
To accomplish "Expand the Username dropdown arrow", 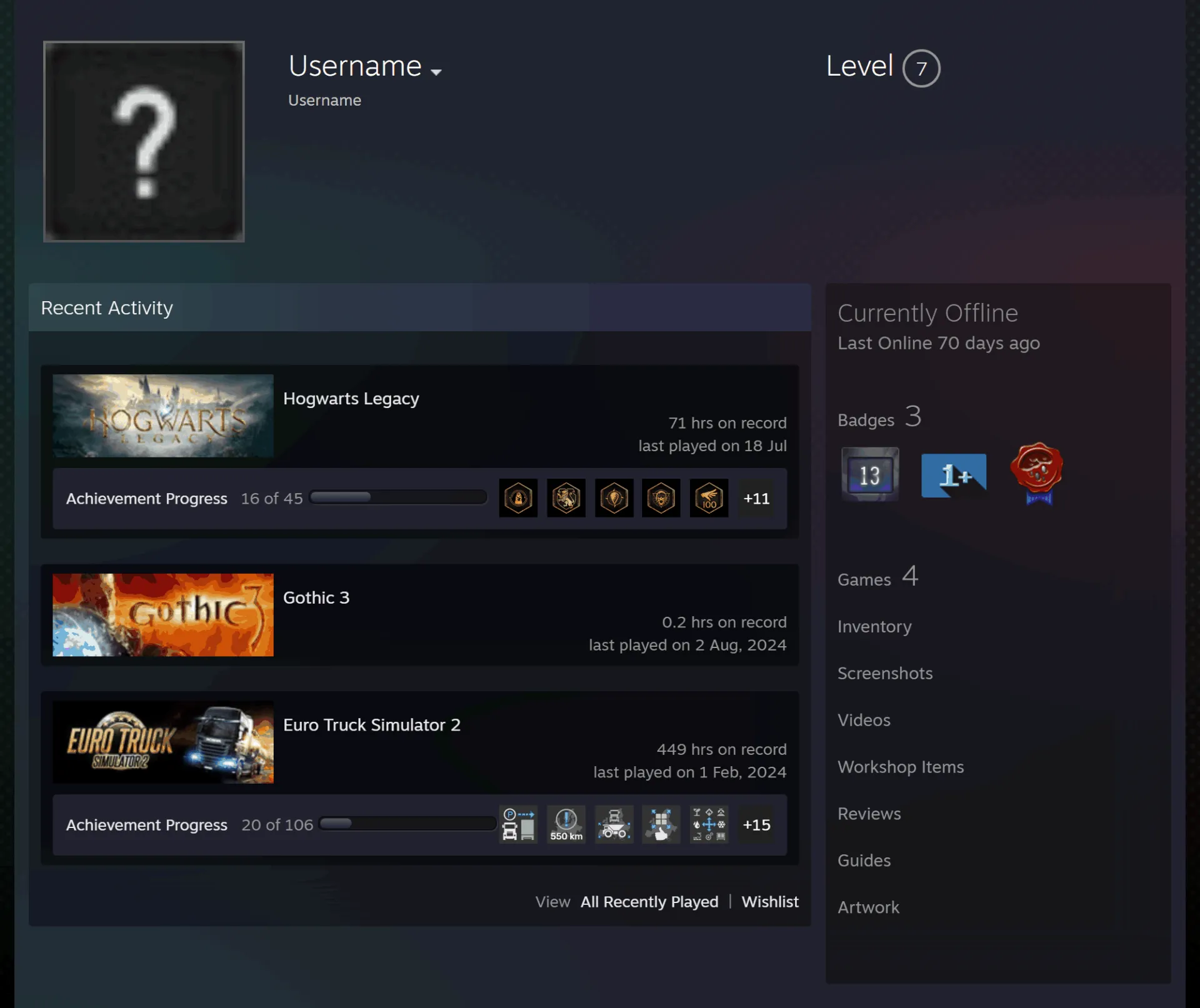I will point(436,72).
